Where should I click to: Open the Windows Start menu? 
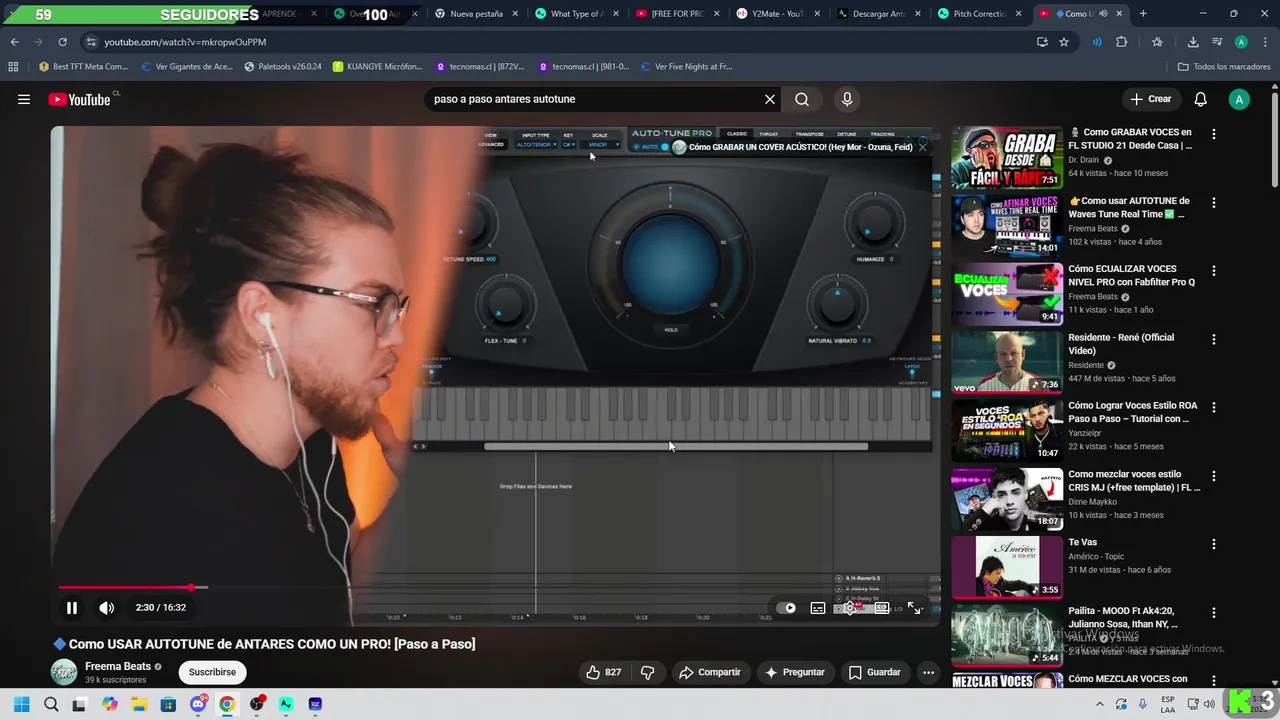[x=22, y=704]
